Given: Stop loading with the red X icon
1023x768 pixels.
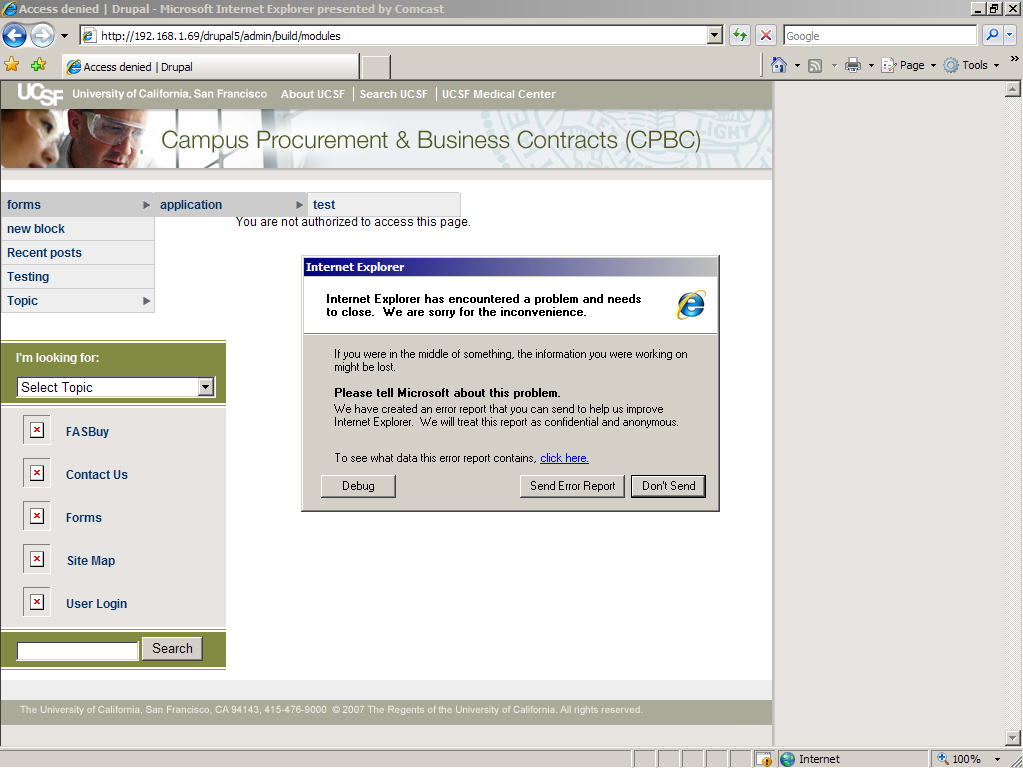Looking at the screenshot, I should coord(766,35).
